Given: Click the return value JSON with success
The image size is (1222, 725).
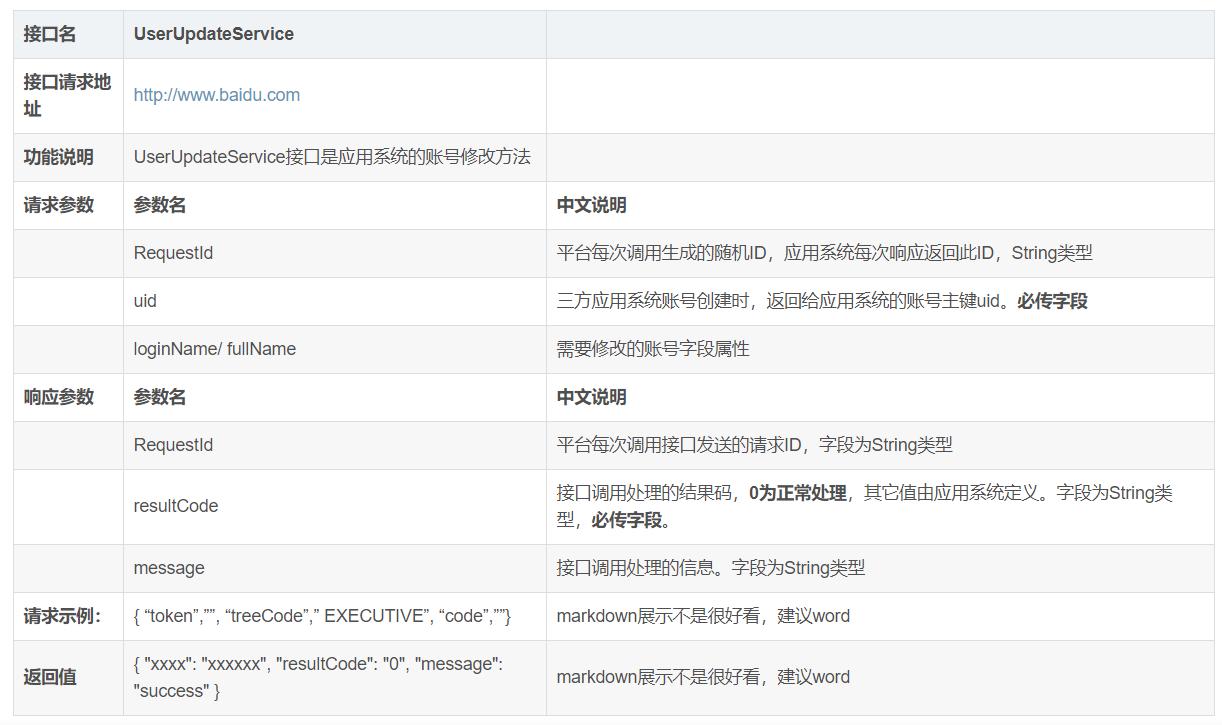Looking at the screenshot, I should 318,677.
